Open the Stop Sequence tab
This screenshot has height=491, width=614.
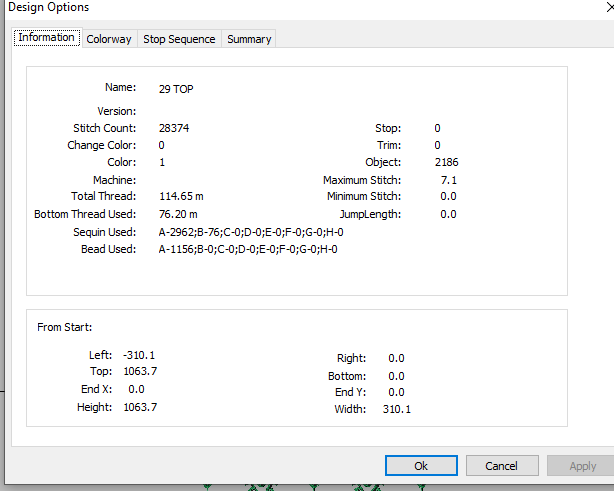tap(179, 39)
